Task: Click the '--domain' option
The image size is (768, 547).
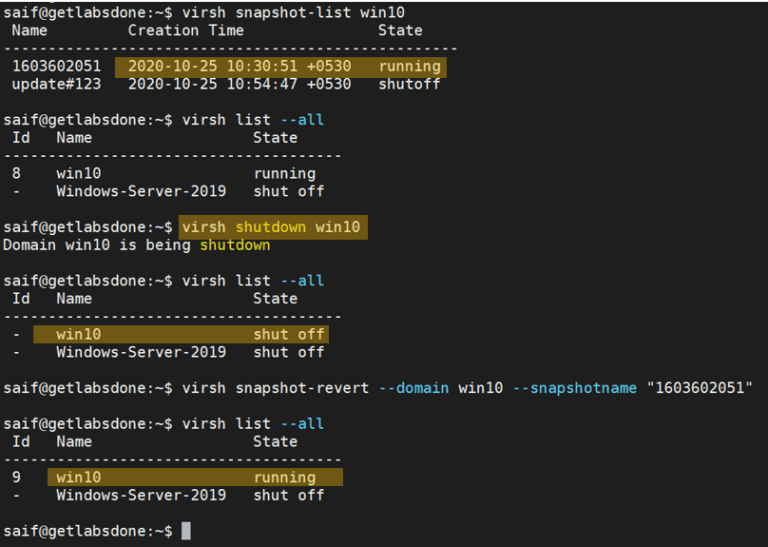Action: click(414, 388)
